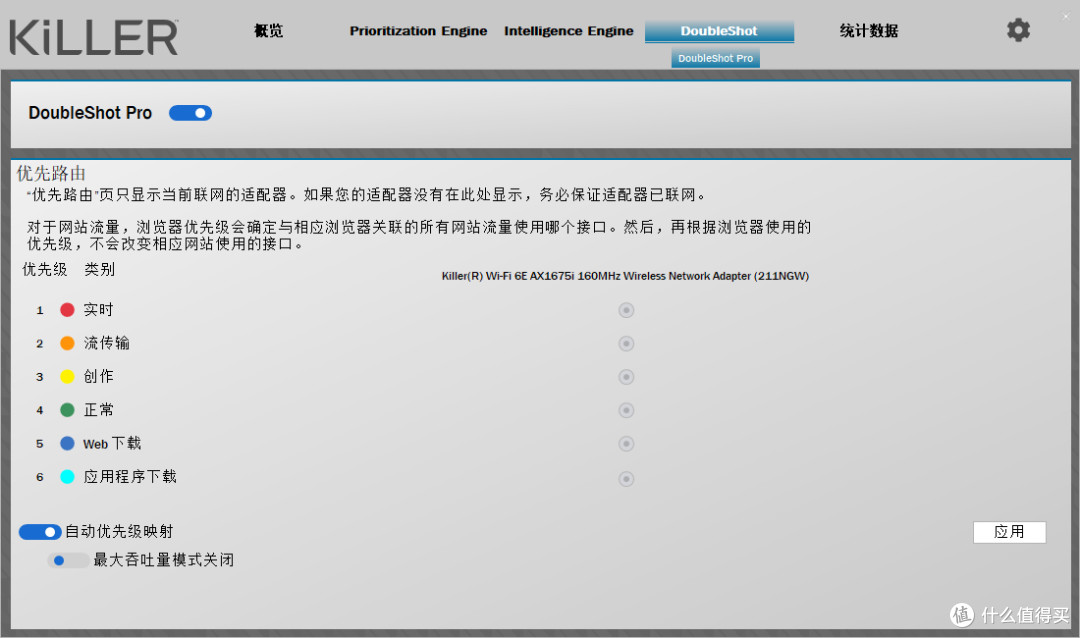1080x638 pixels.
Task: Toggle the DoubleShot Pro switch
Action: [191, 113]
